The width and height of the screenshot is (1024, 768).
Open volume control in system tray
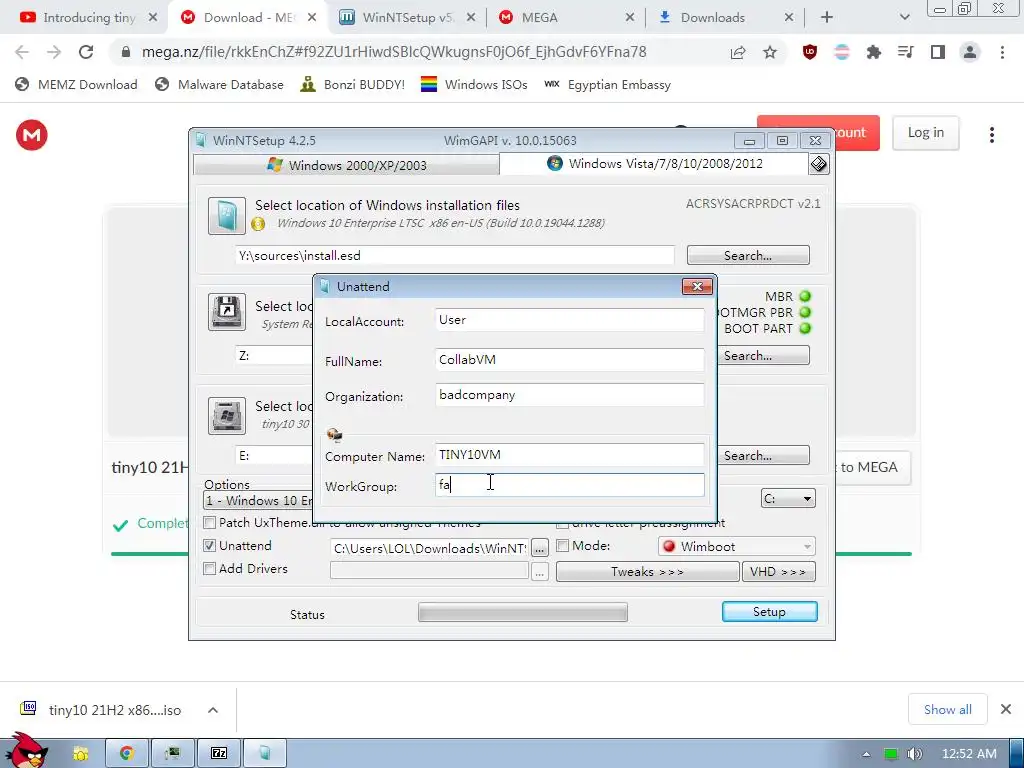[x=914, y=754]
